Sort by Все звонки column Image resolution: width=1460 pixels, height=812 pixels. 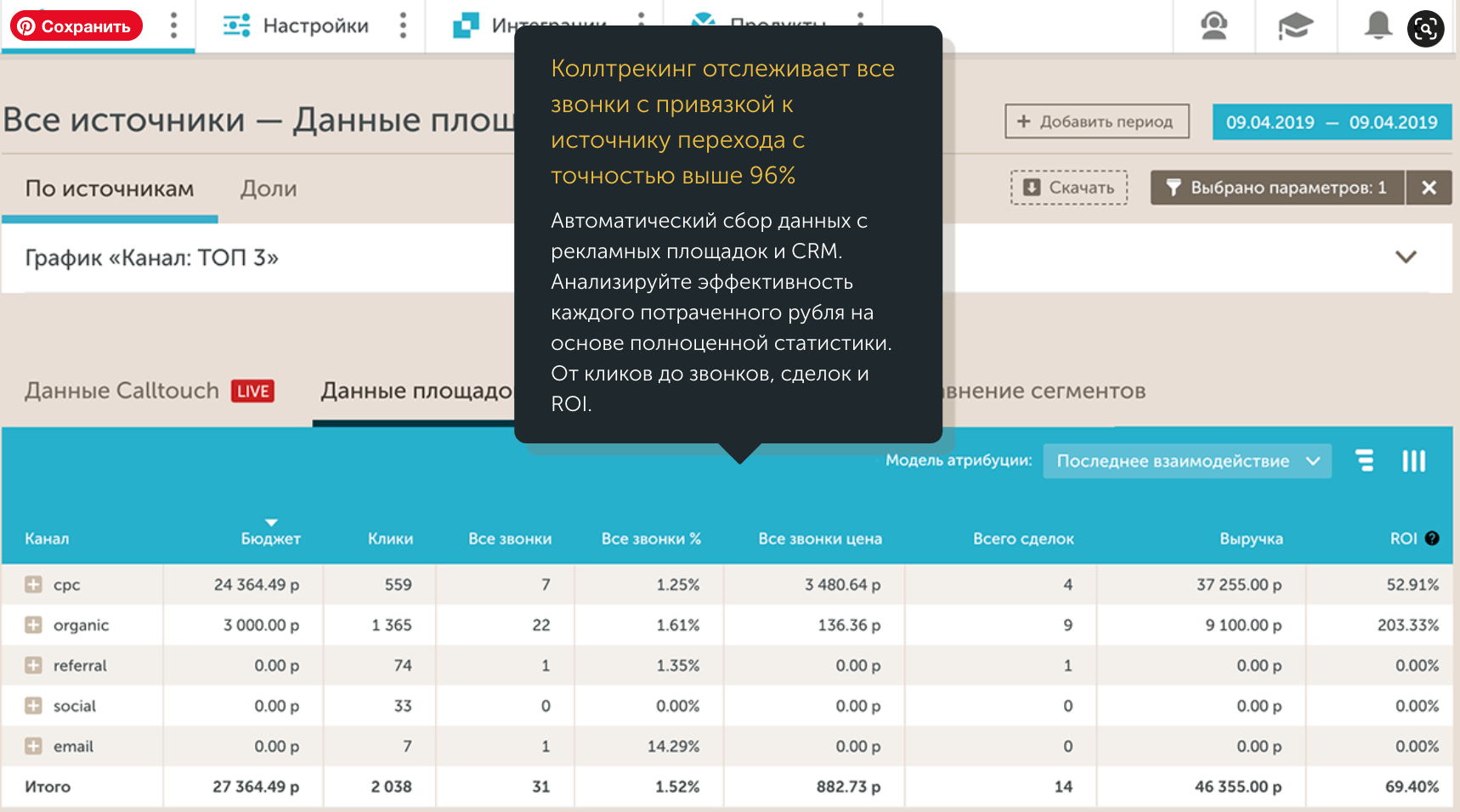tap(510, 539)
